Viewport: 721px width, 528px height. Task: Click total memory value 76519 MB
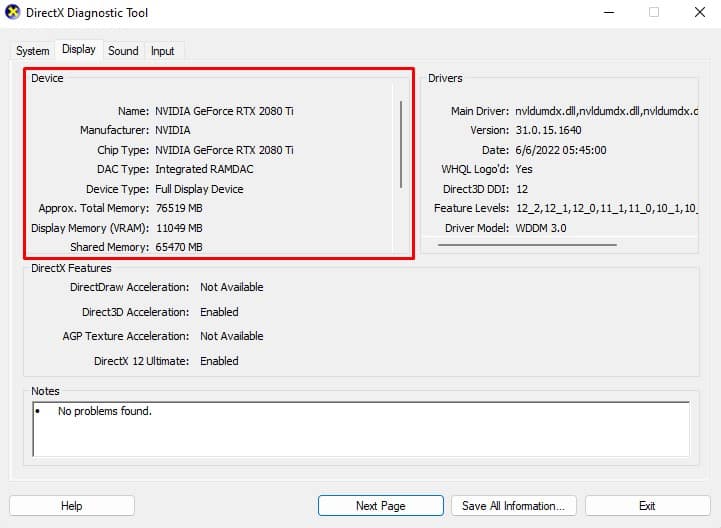(179, 208)
